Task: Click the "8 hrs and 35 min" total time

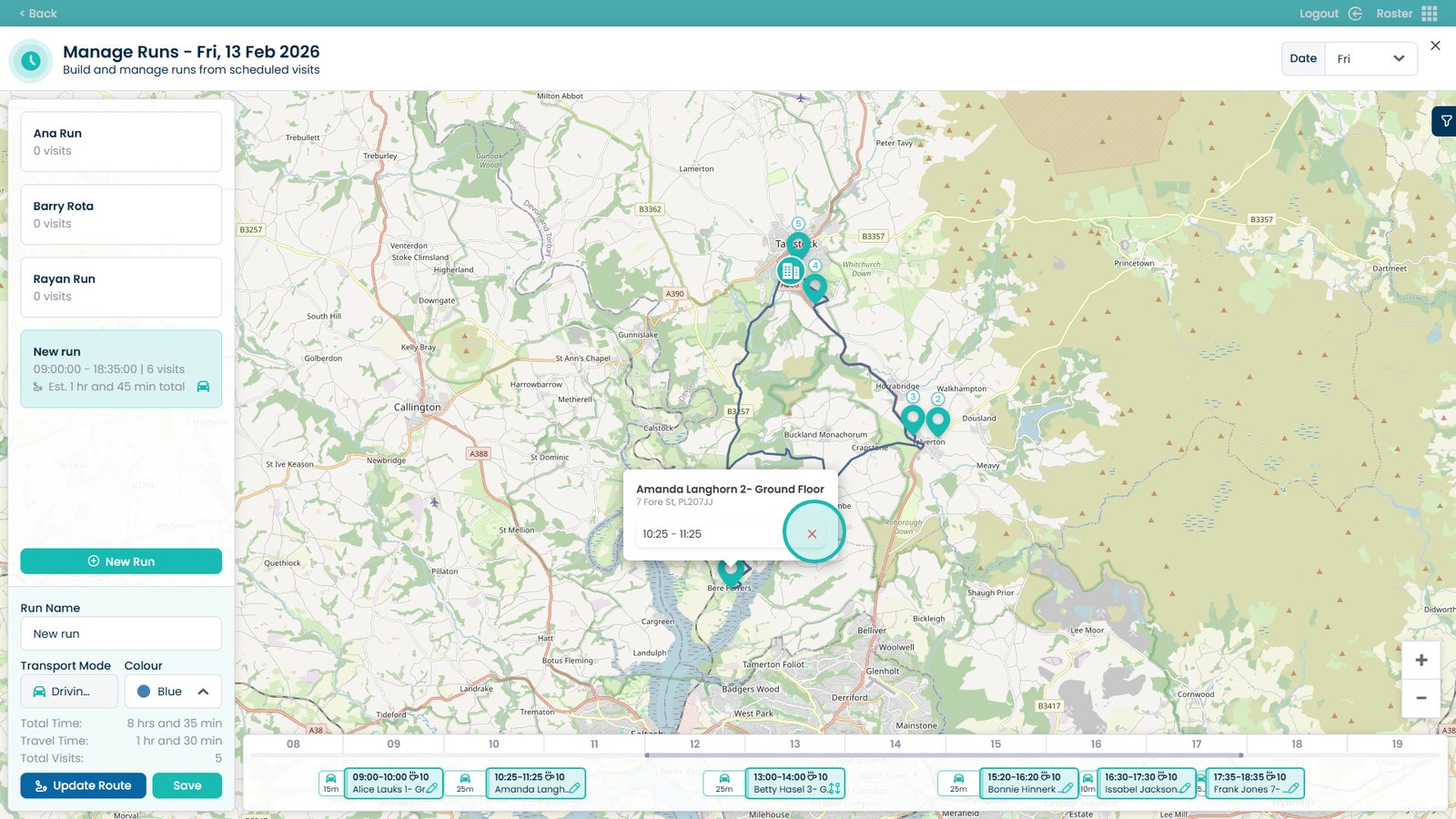Action: tap(174, 723)
